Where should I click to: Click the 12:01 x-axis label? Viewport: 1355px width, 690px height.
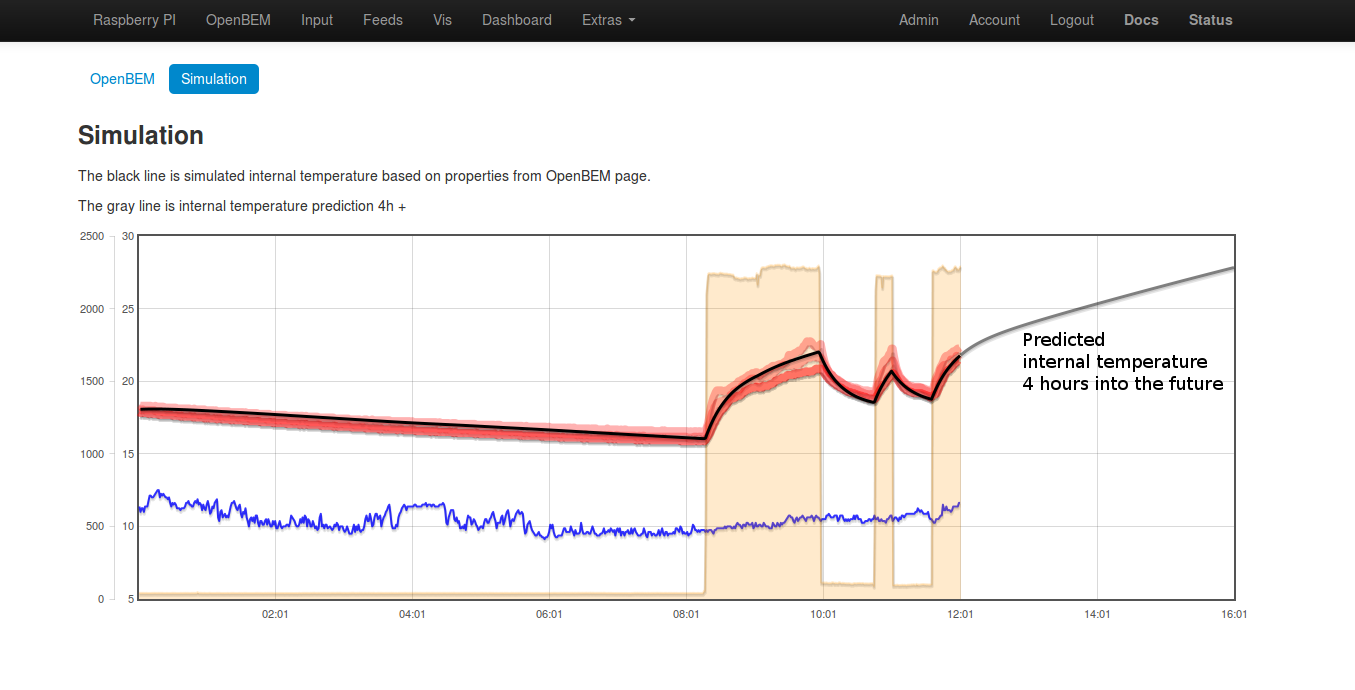coord(960,615)
